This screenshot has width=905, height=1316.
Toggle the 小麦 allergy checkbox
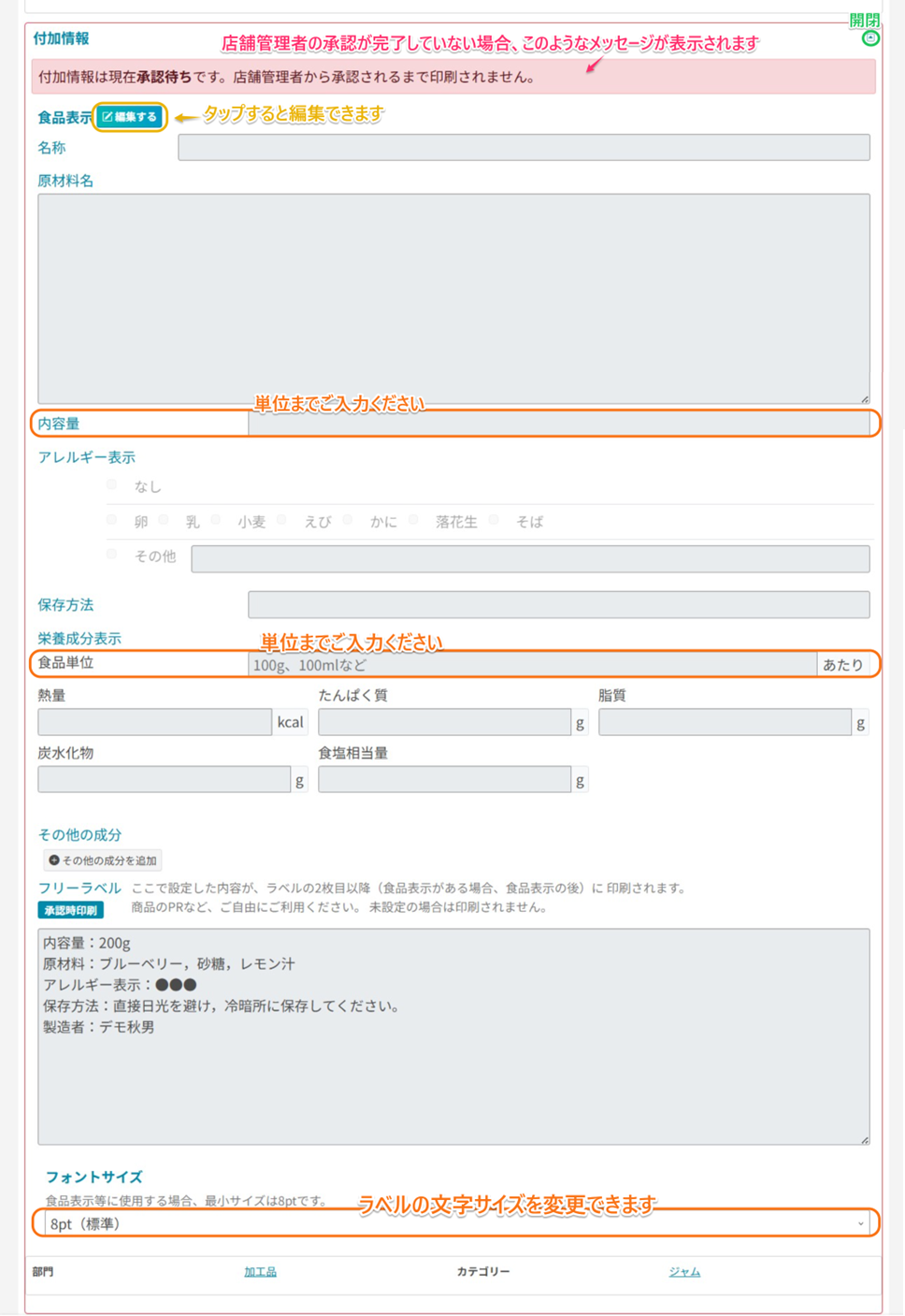216,520
